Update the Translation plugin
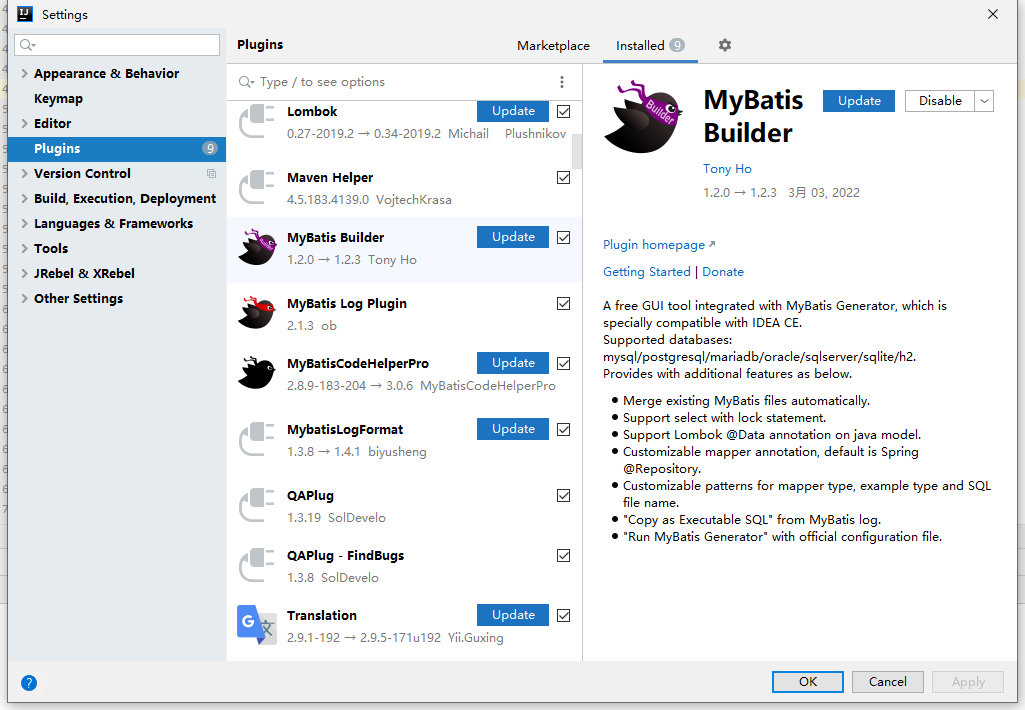The height and width of the screenshot is (710, 1025). click(x=512, y=615)
